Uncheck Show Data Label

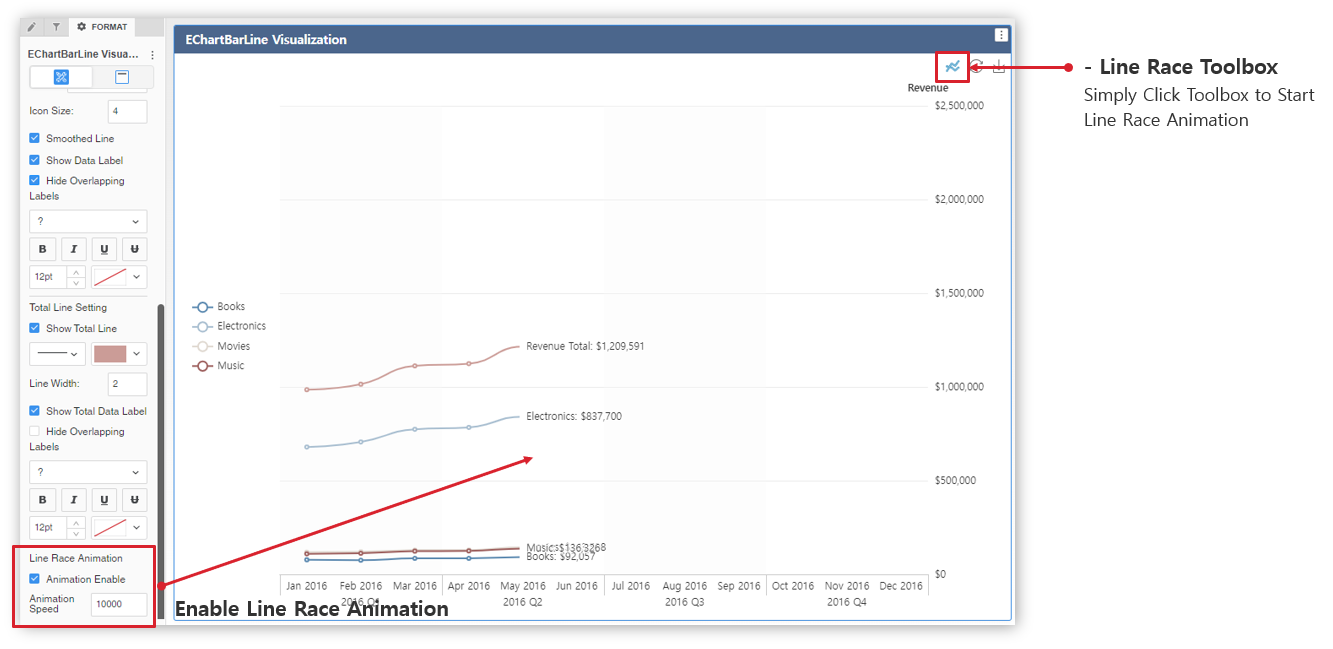tap(33, 160)
